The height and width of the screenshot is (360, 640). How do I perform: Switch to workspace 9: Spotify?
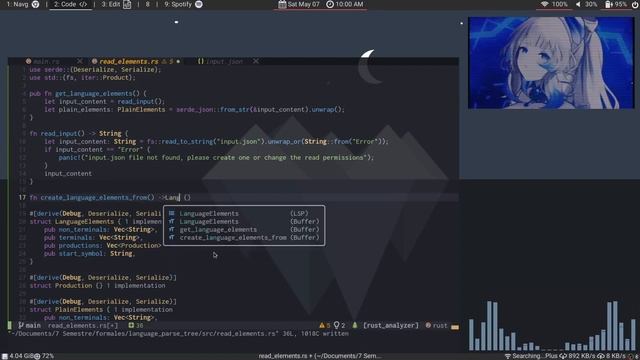click(x=183, y=4)
